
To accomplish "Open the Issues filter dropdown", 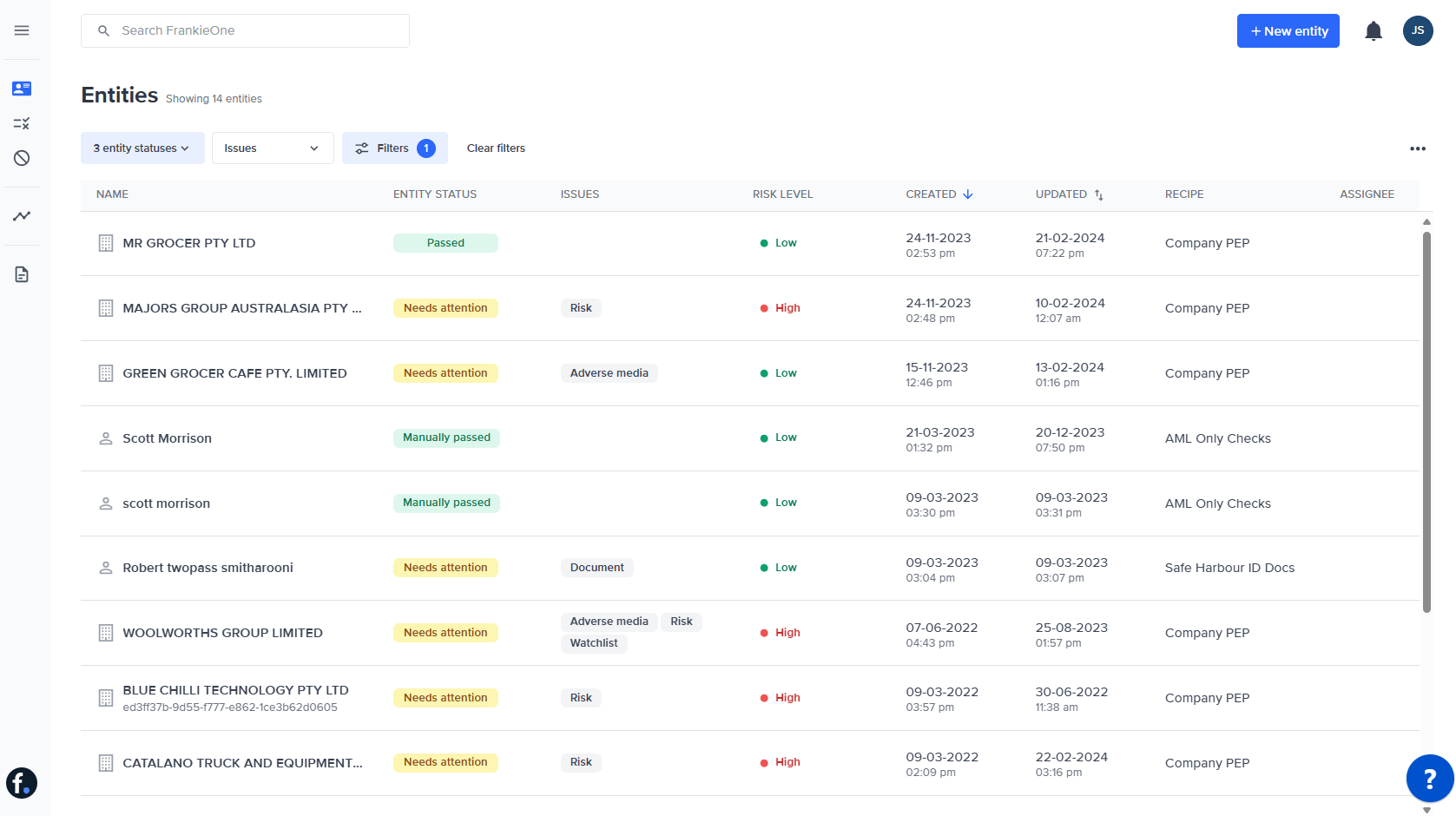I will pos(272,148).
